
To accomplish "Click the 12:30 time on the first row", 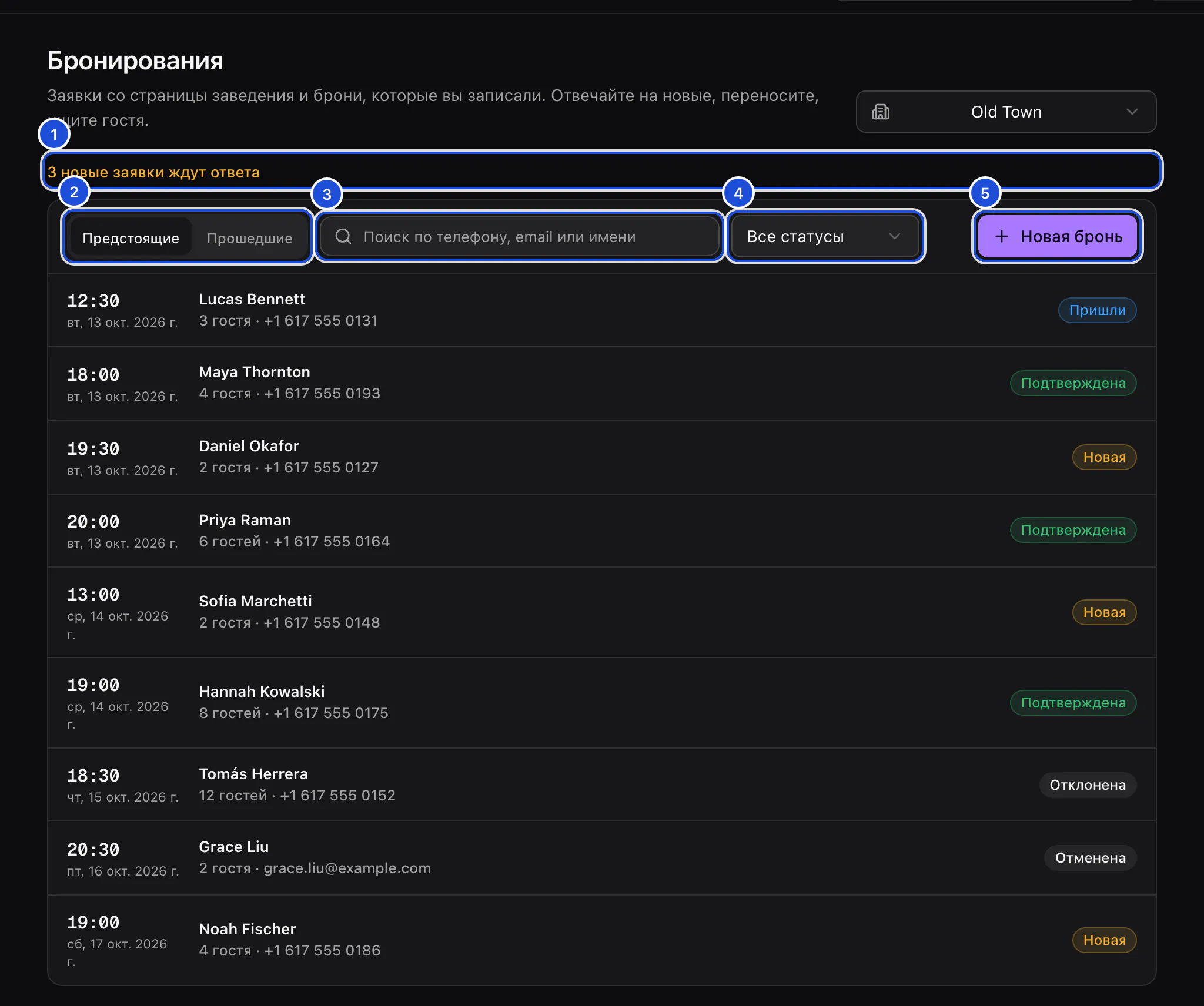I will 93,301.
